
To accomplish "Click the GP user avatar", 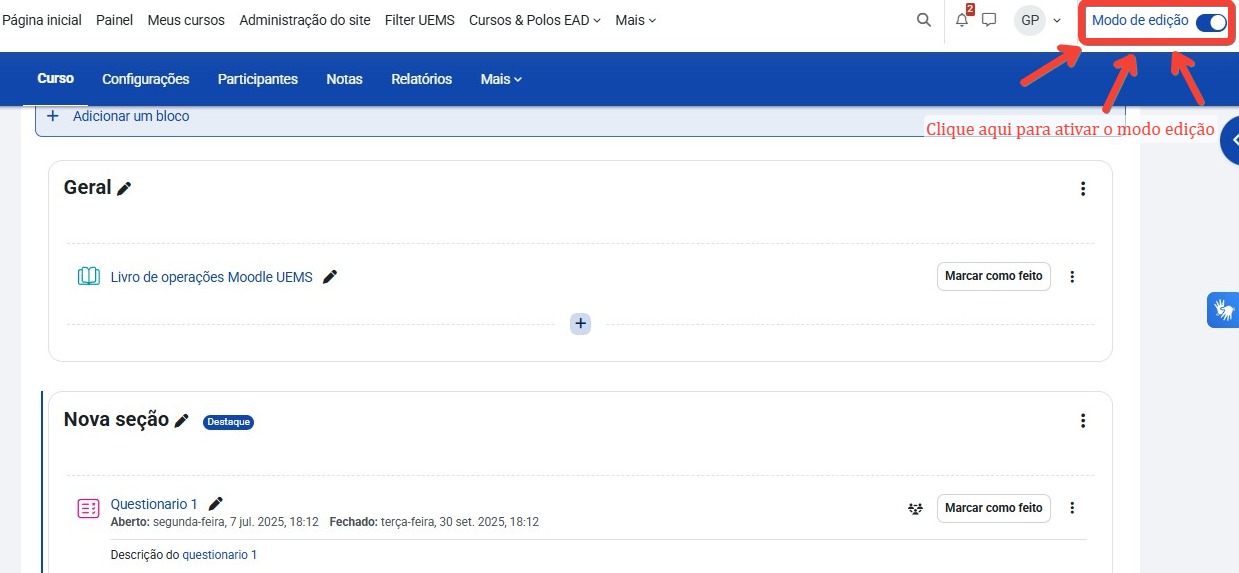I will (1030, 20).
